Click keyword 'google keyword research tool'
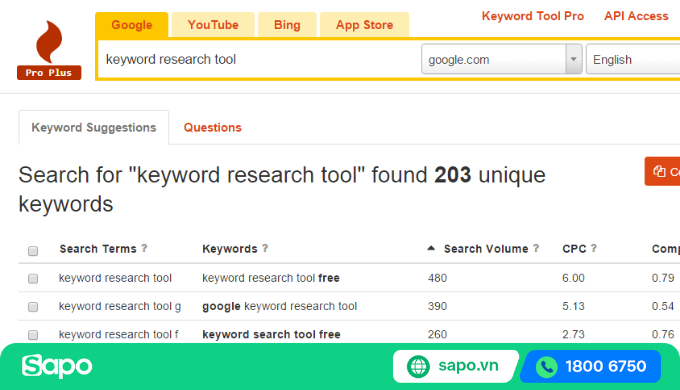The height and width of the screenshot is (390, 680). (280, 306)
